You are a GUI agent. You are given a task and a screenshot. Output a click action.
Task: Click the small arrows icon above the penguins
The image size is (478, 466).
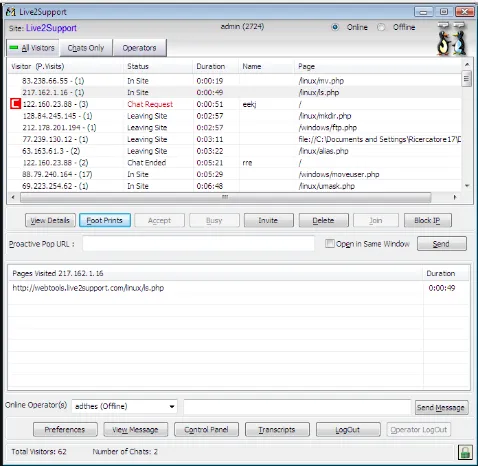451,25
